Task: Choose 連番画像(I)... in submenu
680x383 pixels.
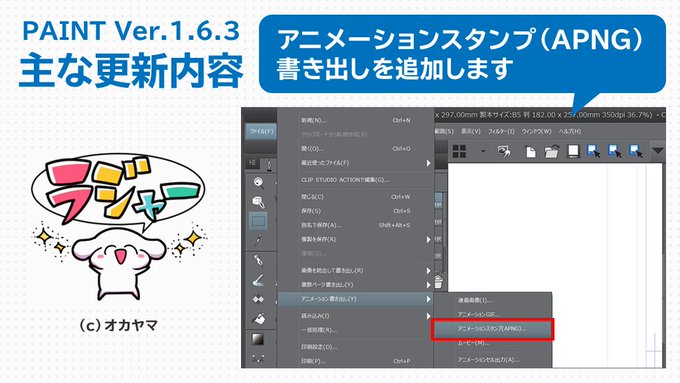Action: (x=493, y=300)
